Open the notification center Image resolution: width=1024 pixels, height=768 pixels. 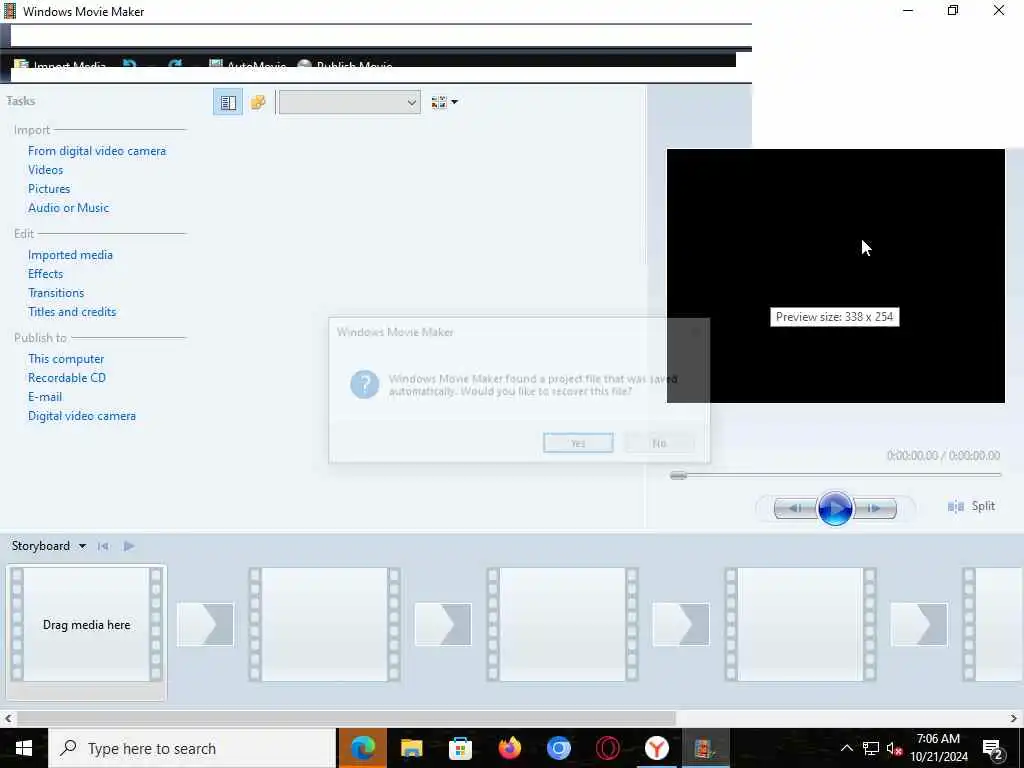point(993,749)
